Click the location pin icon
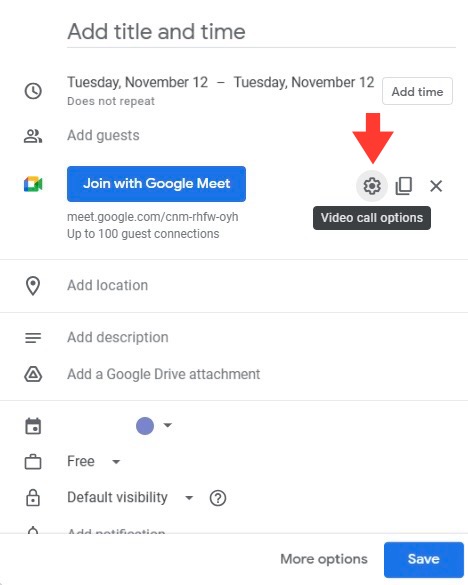The width and height of the screenshot is (468, 585). (33, 286)
